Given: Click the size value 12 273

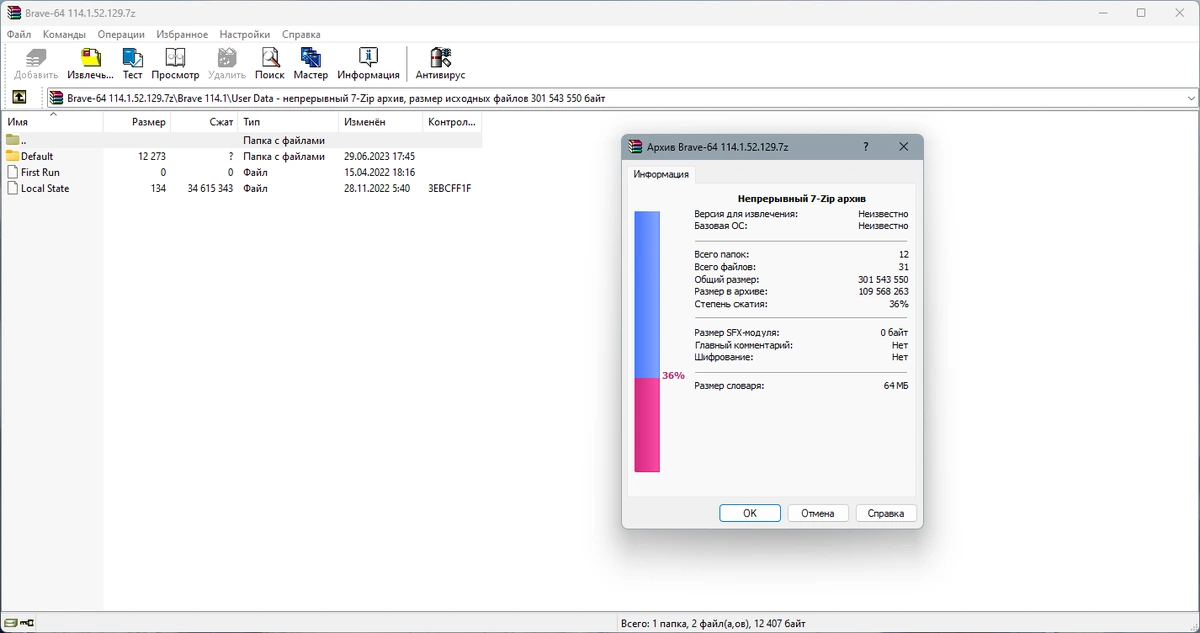Looking at the screenshot, I should tap(152, 156).
